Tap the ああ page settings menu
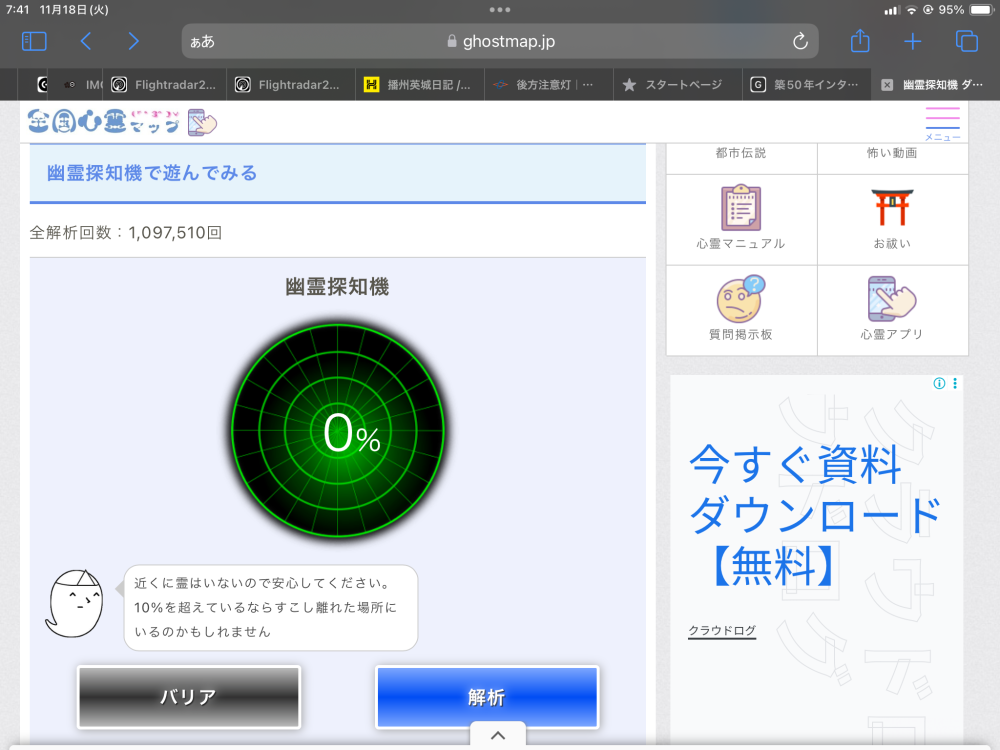Image resolution: width=1000 pixels, height=750 pixels. tap(203, 42)
